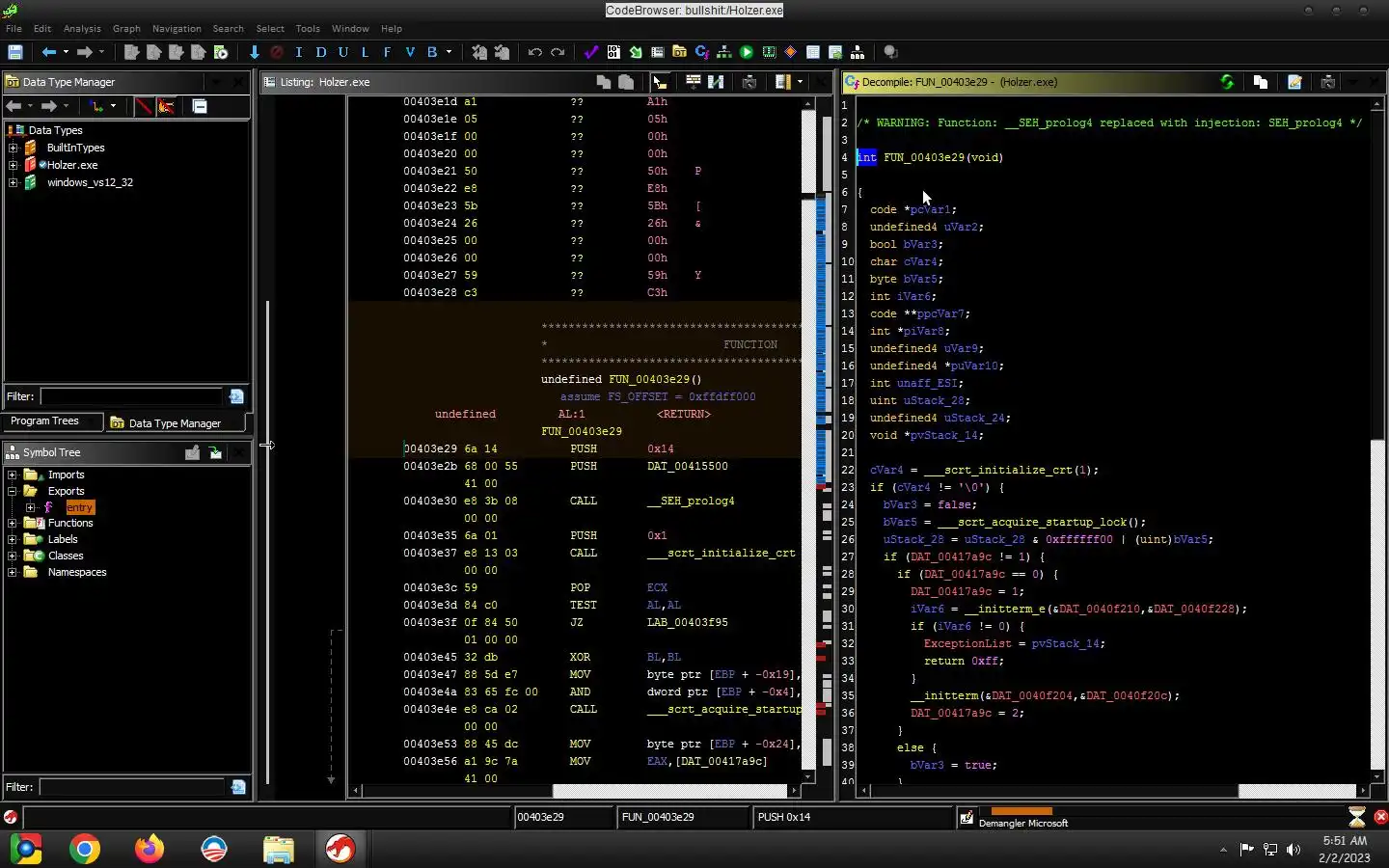Go to next Undefined with the U button

[x=342, y=52]
